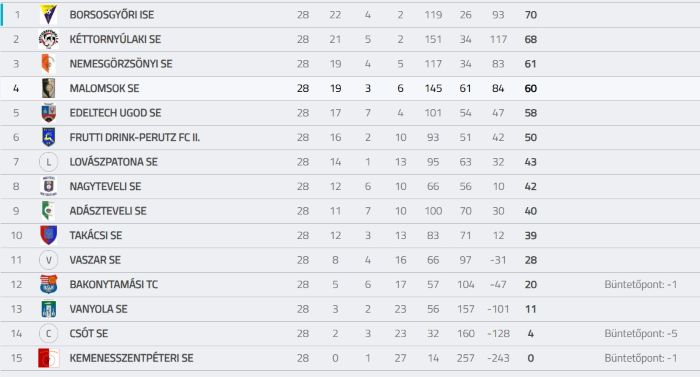Screen dimensions: 700x377
Task: Click the Frutti Drink-Perutz FC II. badge
Action: click(x=48, y=138)
